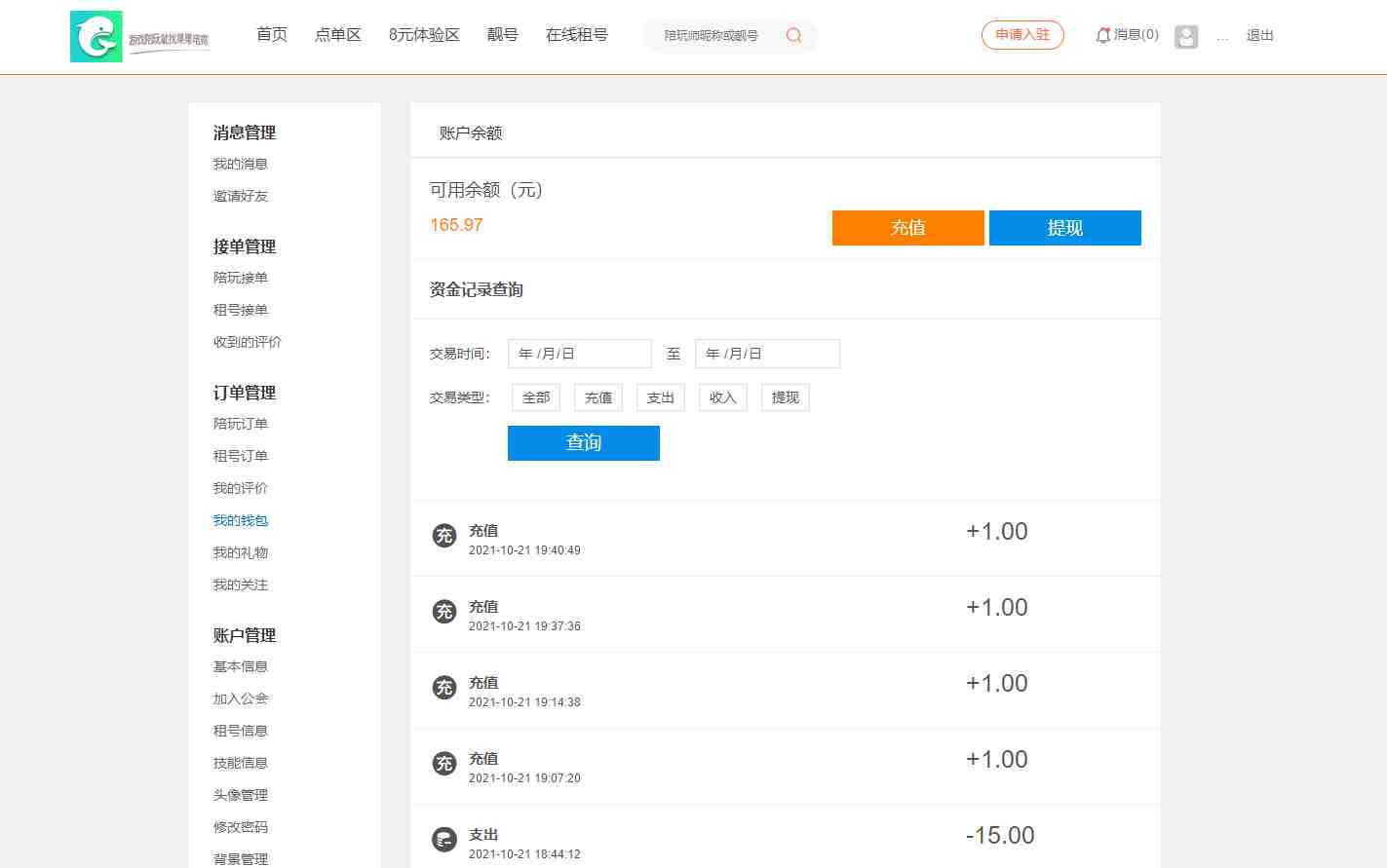Click the search magnifier icon
The image size is (1387, 868).
[793, 36]
